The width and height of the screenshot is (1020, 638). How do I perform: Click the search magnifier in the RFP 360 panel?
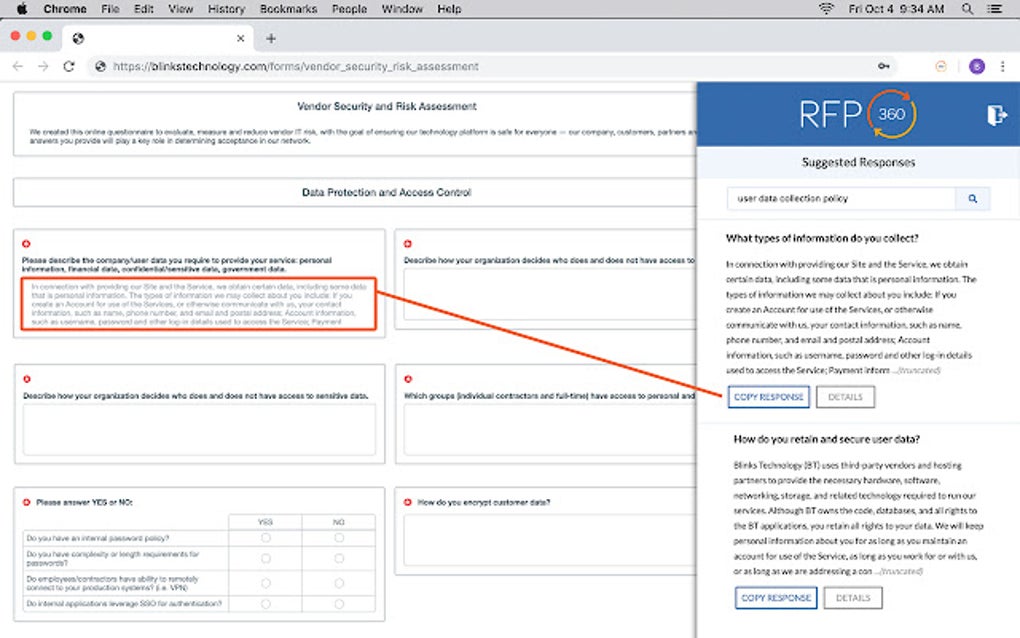[972, 198]
